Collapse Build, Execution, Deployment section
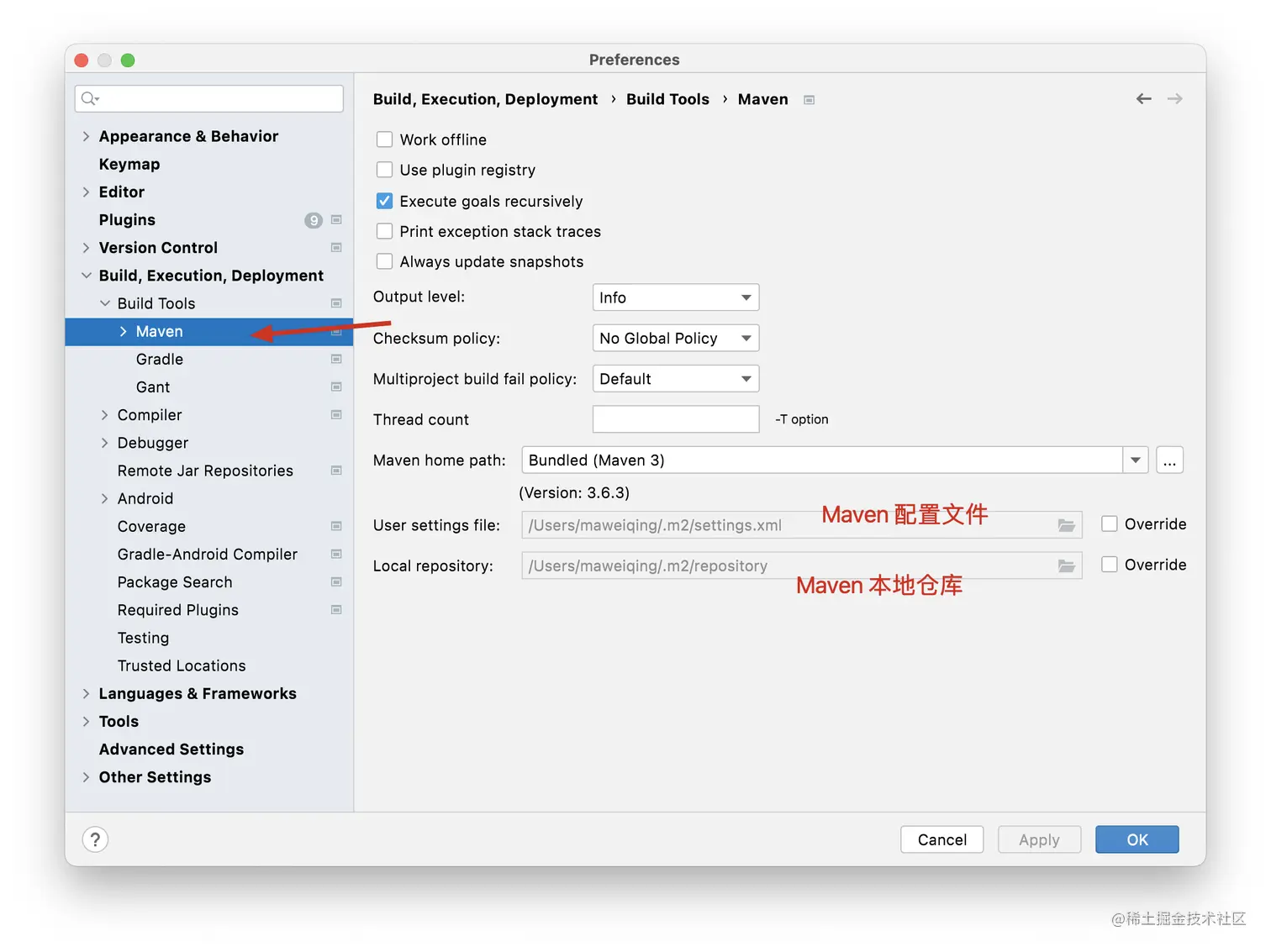Image resolution: width=1271 pixels, height=952 pixels. [86, 276]
